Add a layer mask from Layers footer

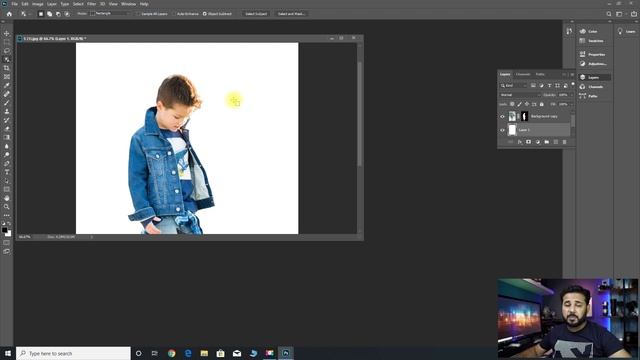click(529, 142)
